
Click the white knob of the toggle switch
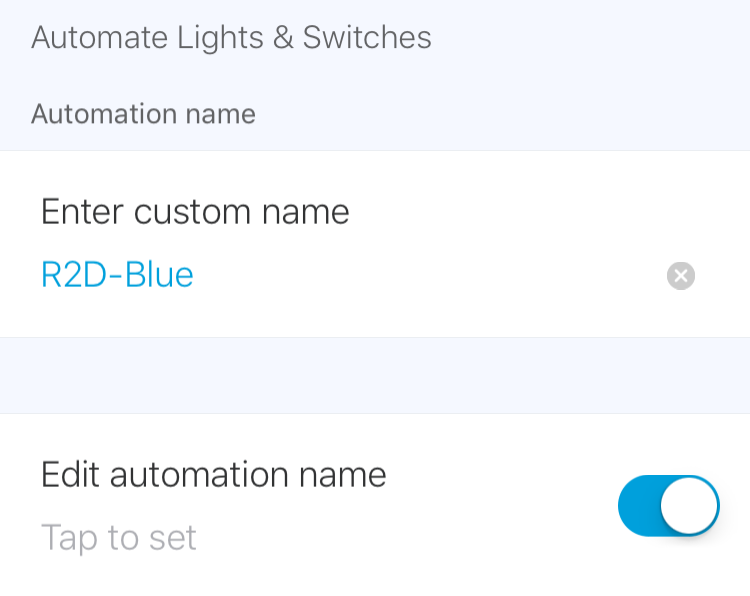click(689, 505)
